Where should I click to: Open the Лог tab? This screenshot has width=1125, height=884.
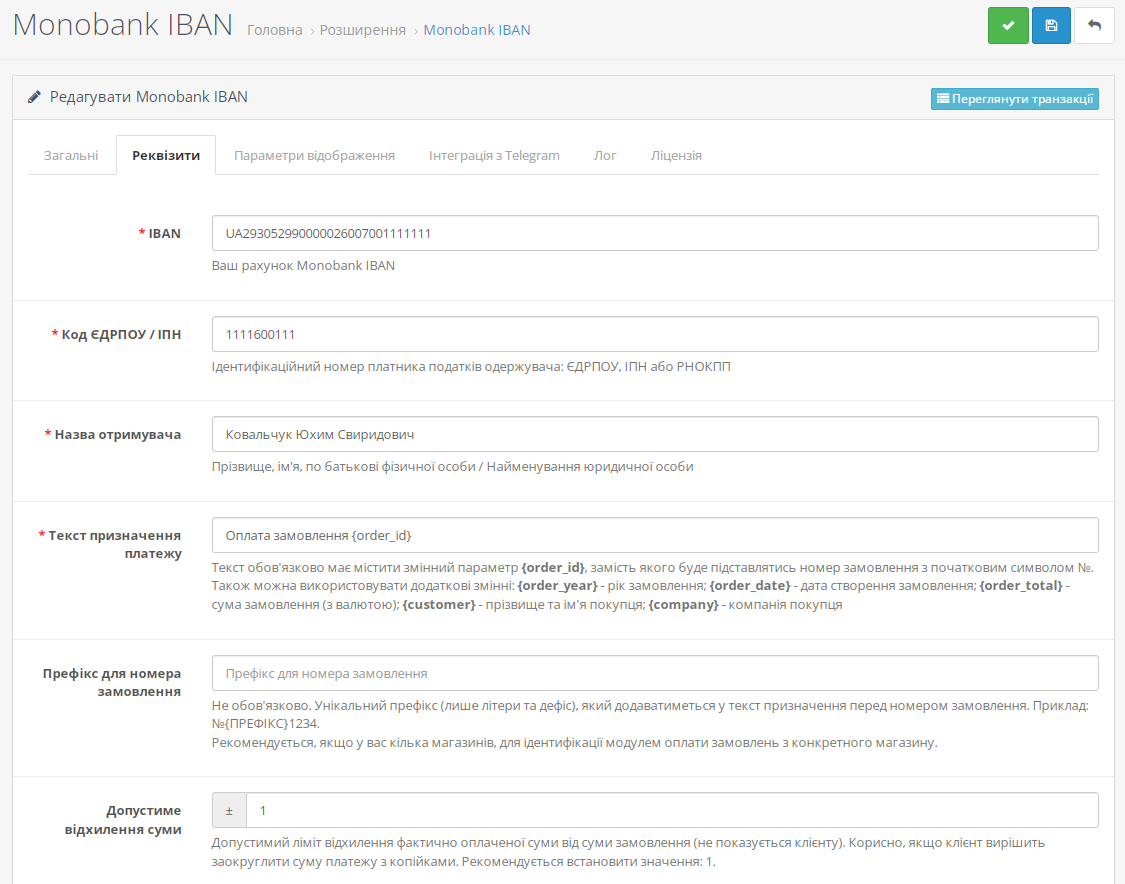pyautogui.click(x=605, y=155)
